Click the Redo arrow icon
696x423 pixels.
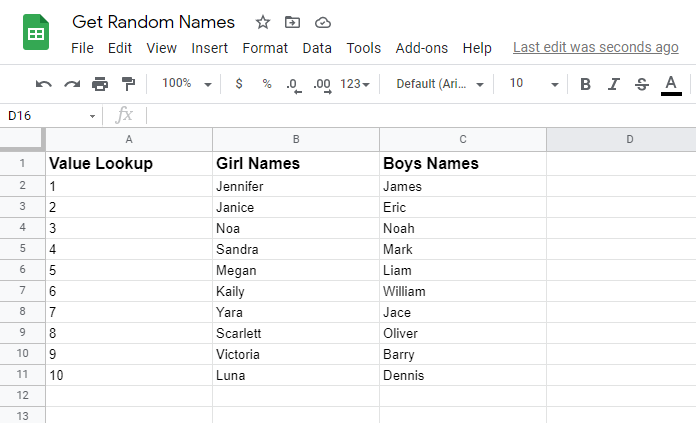coord(71,84)
